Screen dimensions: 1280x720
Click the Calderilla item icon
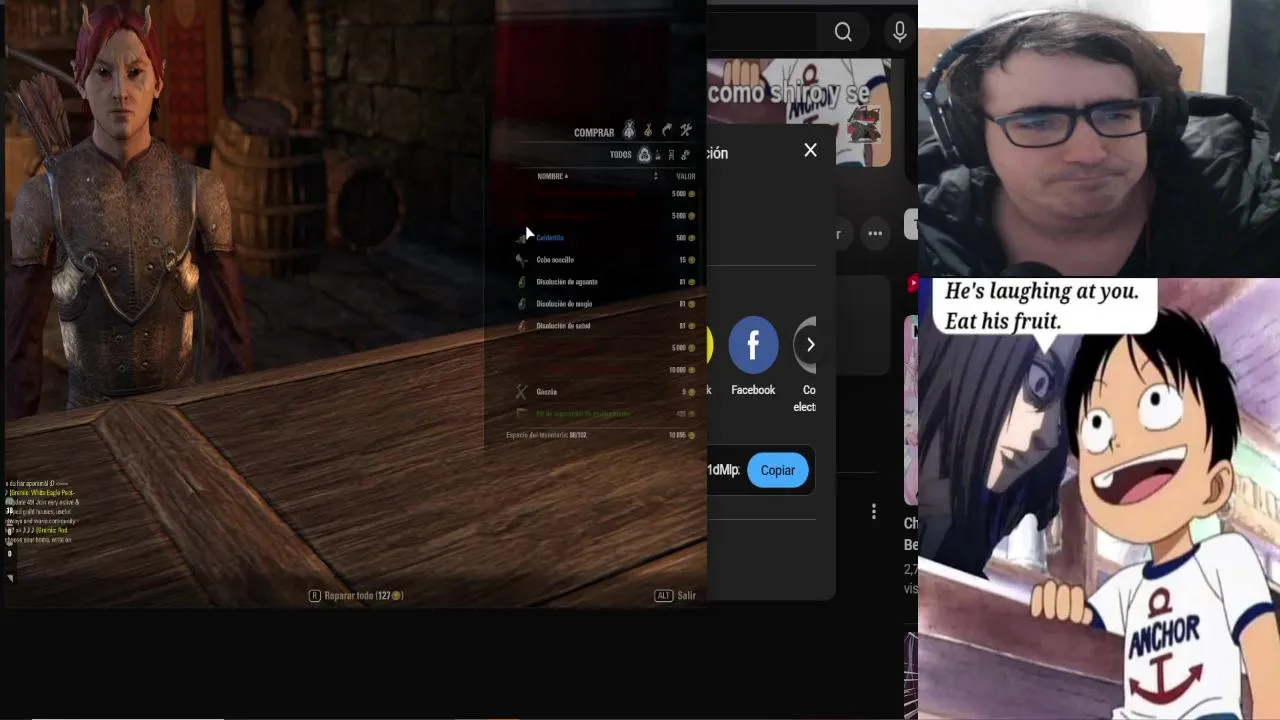point(521,238)
